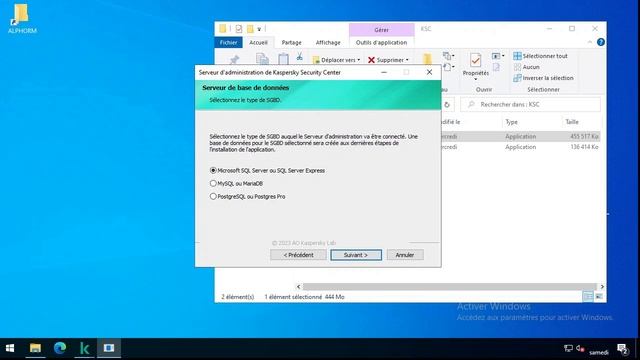Click Sélectionner tout in ribbon
The width and height of the screenshot is (640, 360).
click(x=540, y=56)
